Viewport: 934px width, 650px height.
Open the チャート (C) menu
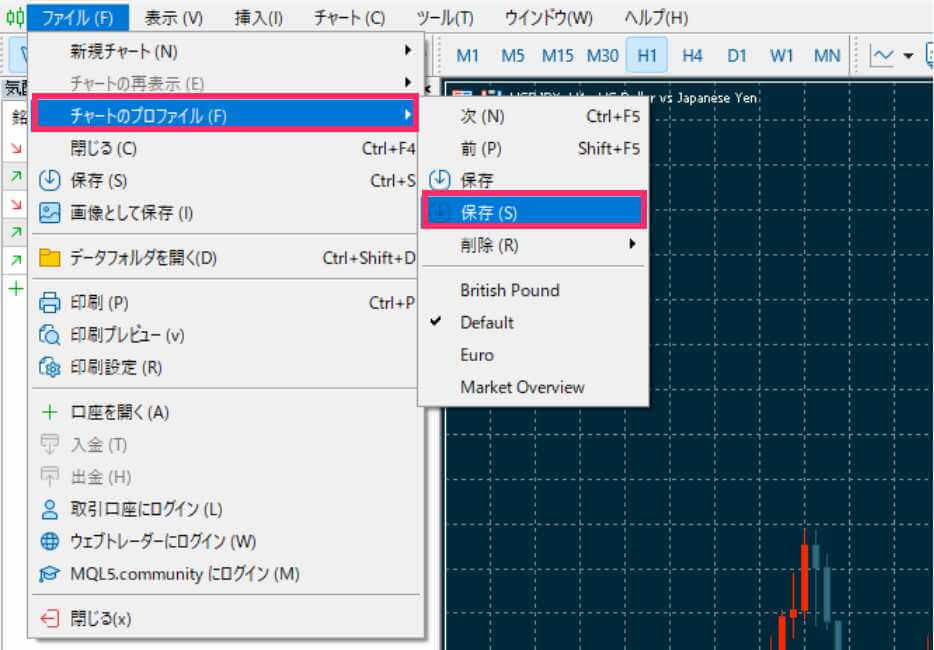348,18
